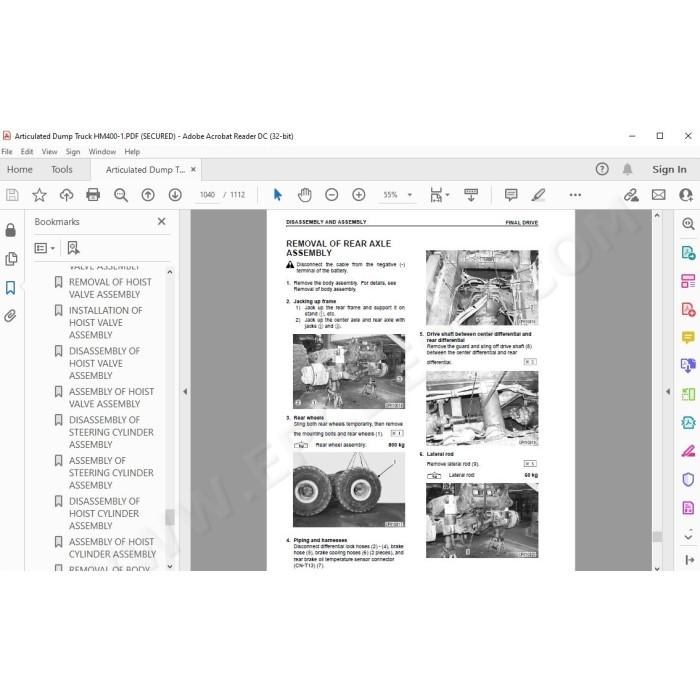This screenshot has width=700, height=700.
Task: Star this file as favorite
Action: (x=39, y=195)
